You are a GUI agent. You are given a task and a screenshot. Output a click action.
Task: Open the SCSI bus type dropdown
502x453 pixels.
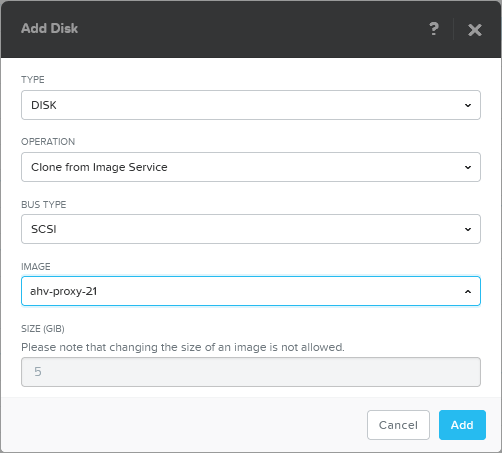click(x=251, y=229)
